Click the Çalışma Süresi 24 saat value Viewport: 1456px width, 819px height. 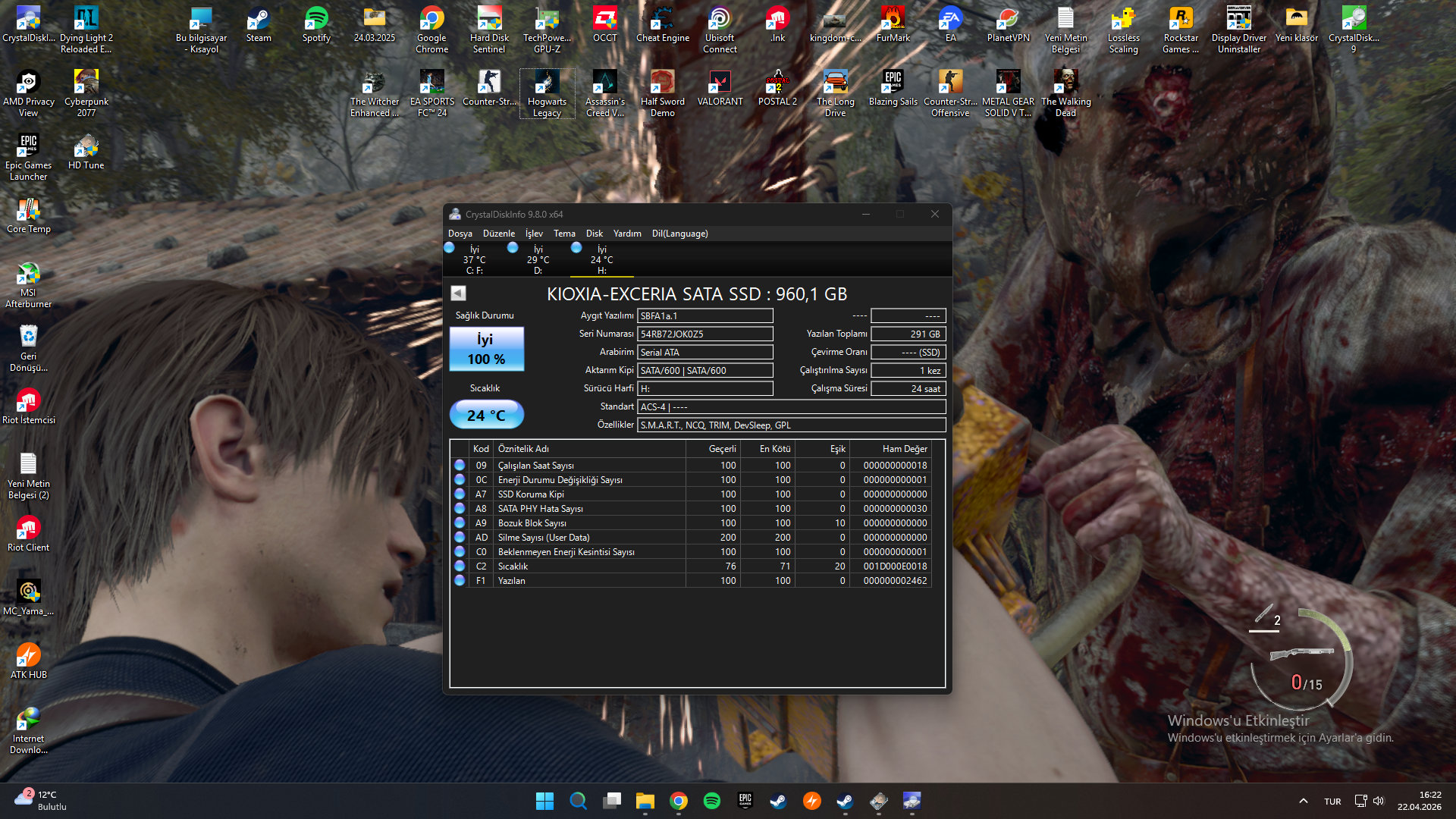tap(908, 389)
